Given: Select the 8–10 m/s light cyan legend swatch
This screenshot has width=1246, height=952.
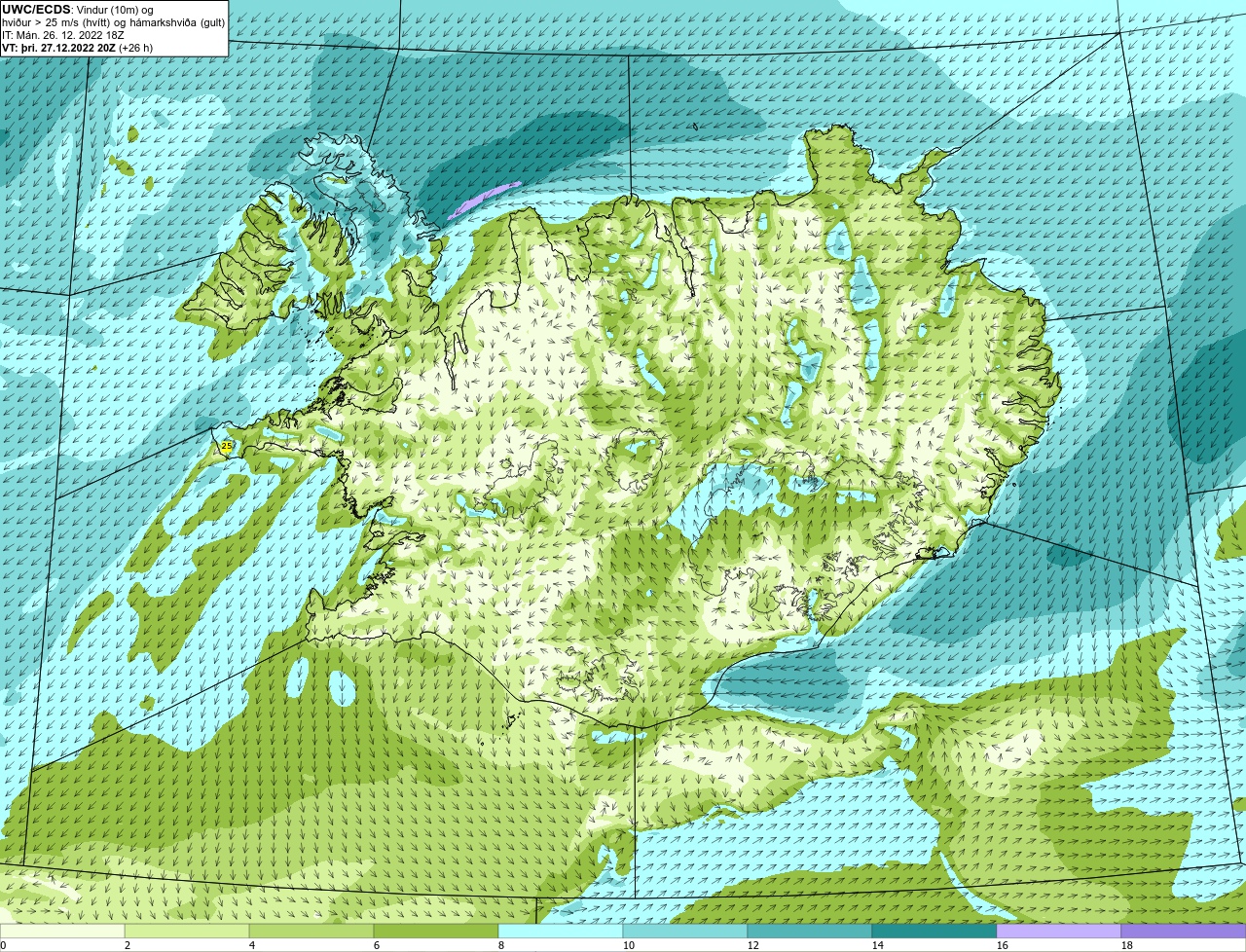Looking at the screenshot, I should (x=561, y=931).
